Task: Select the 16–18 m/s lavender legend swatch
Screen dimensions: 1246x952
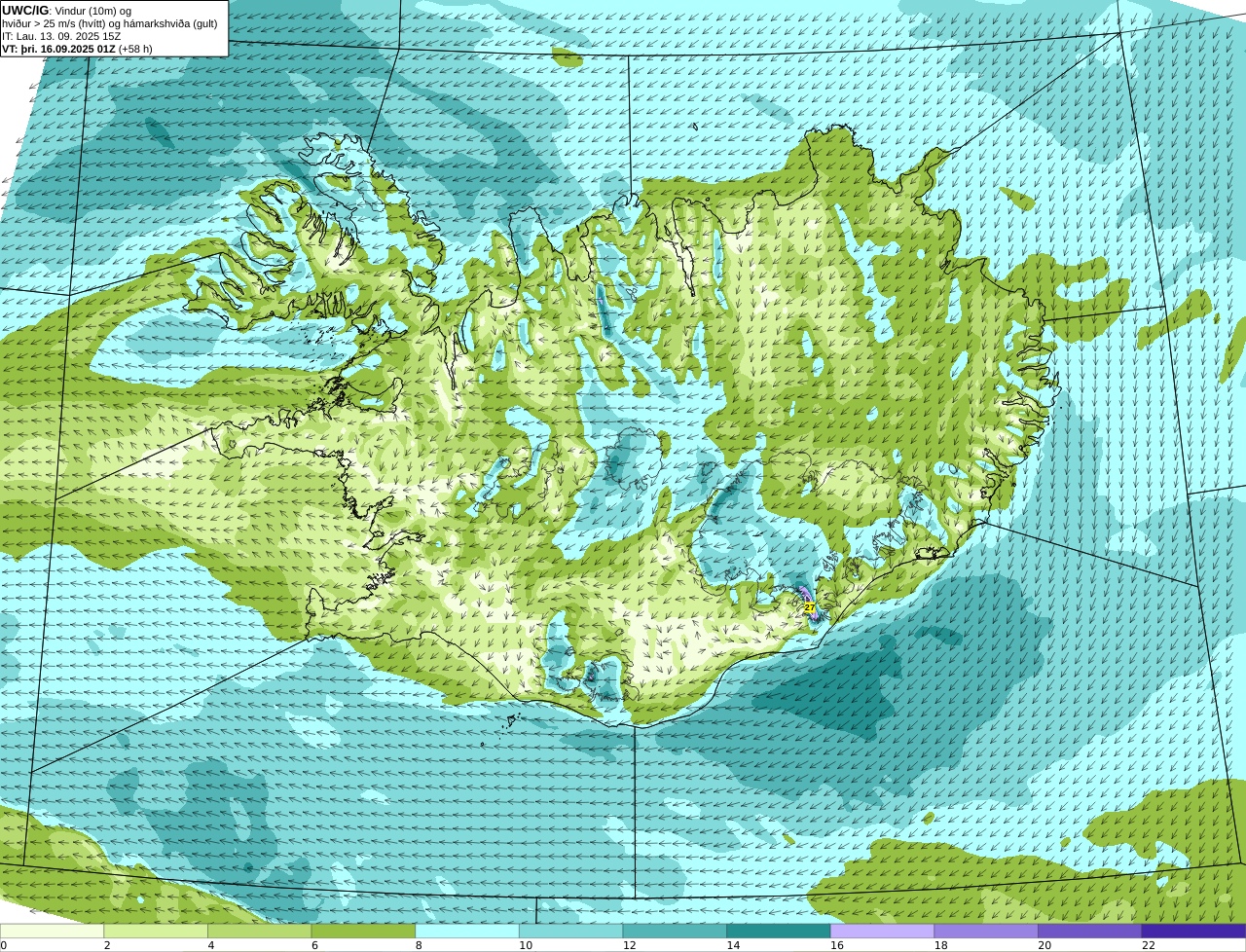Action: click(x=883, y=931)
